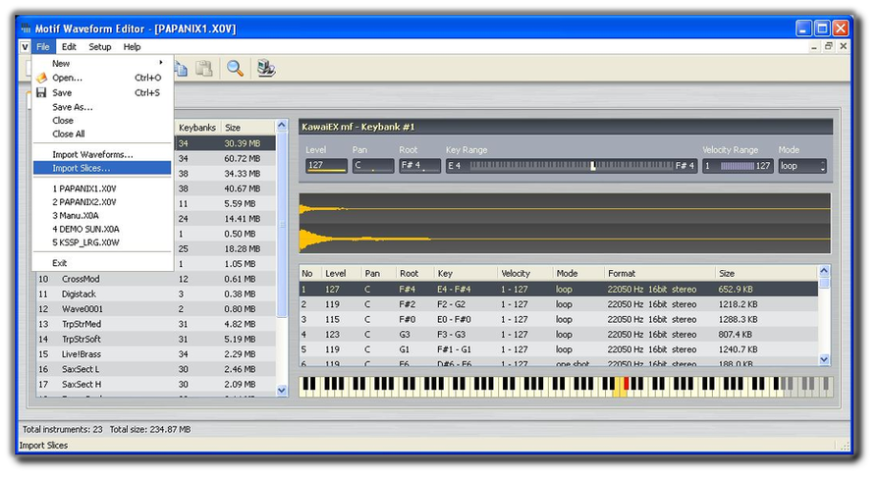Open recent file 2 PAPANIX2.X0V

[x=102, y=202]
